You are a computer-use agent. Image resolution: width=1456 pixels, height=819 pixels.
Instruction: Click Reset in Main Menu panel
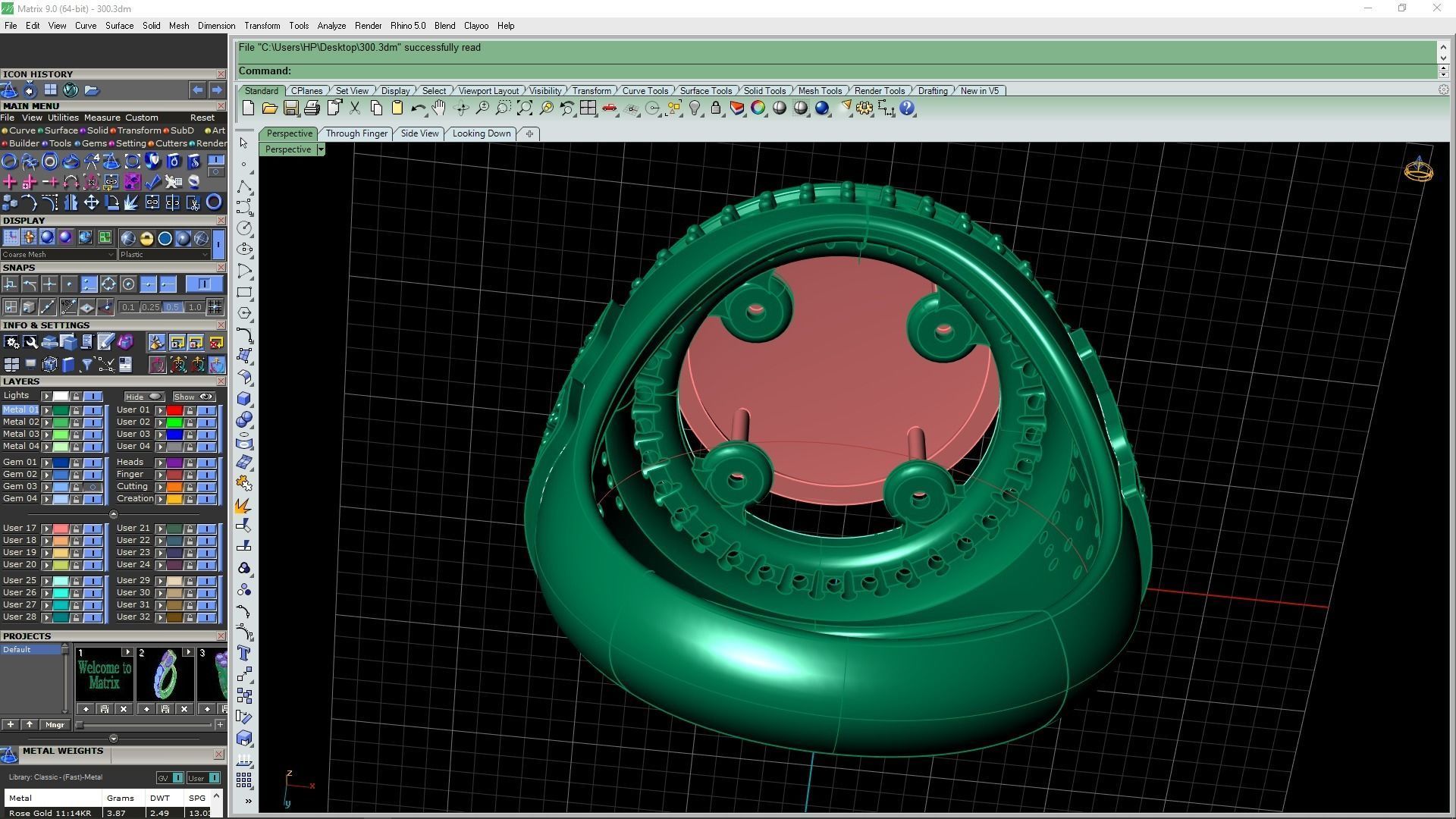(202, 118)
